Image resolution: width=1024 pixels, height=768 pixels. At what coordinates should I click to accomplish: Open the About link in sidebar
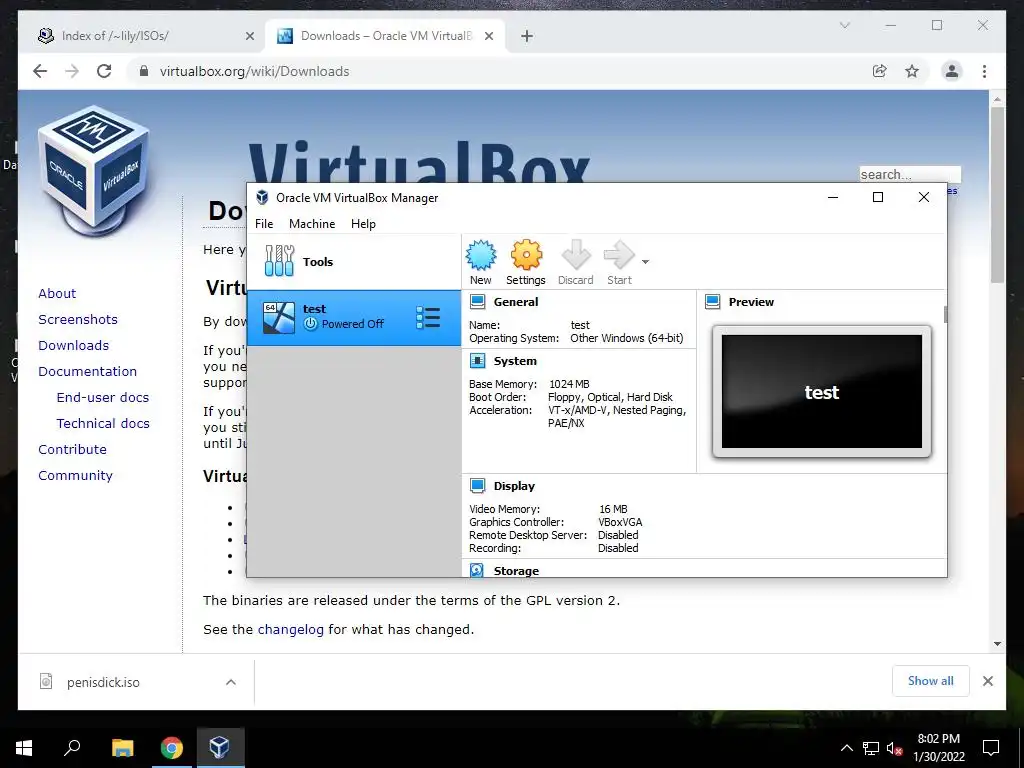57,293
